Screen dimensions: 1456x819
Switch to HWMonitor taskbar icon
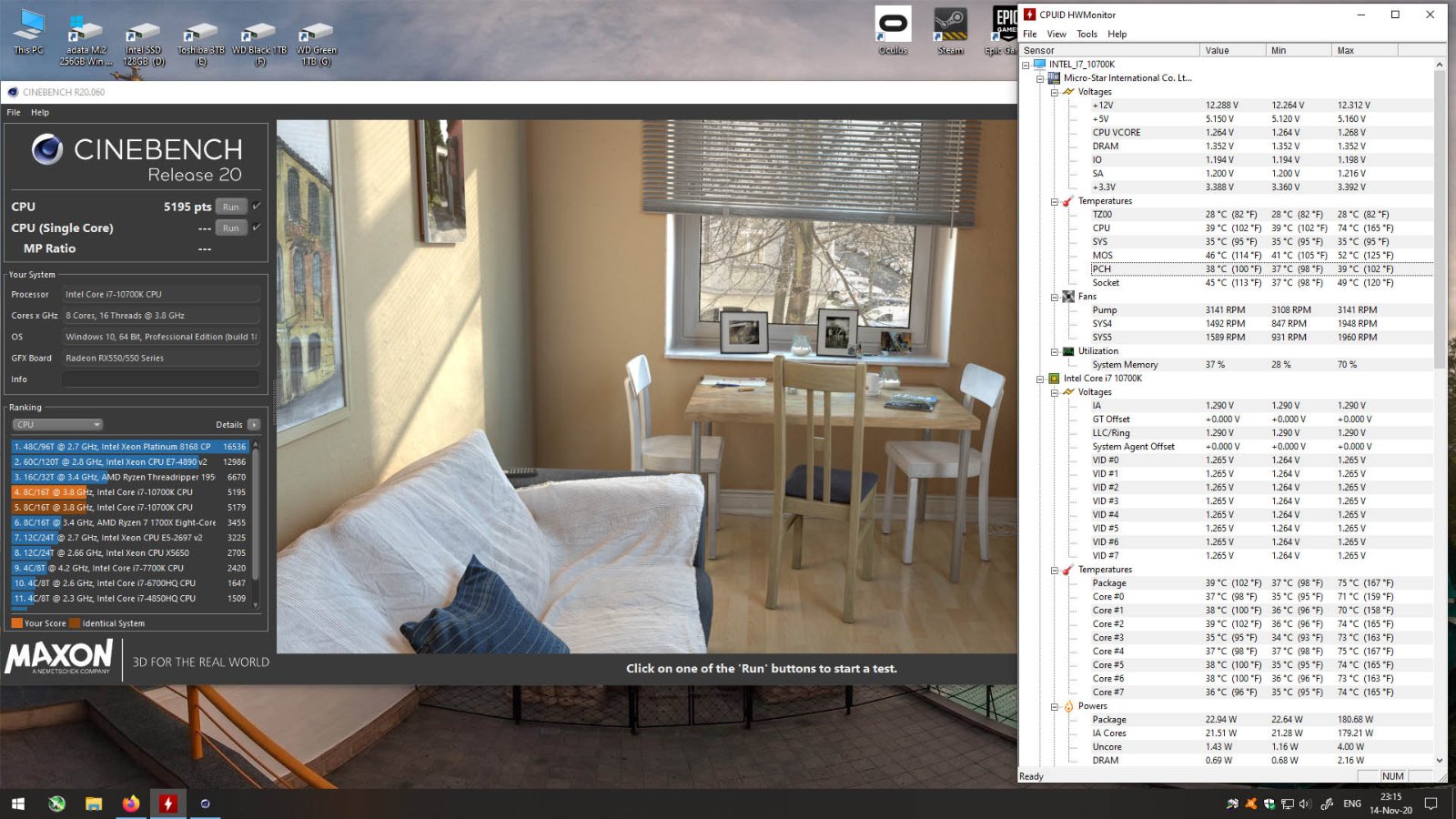167,804
